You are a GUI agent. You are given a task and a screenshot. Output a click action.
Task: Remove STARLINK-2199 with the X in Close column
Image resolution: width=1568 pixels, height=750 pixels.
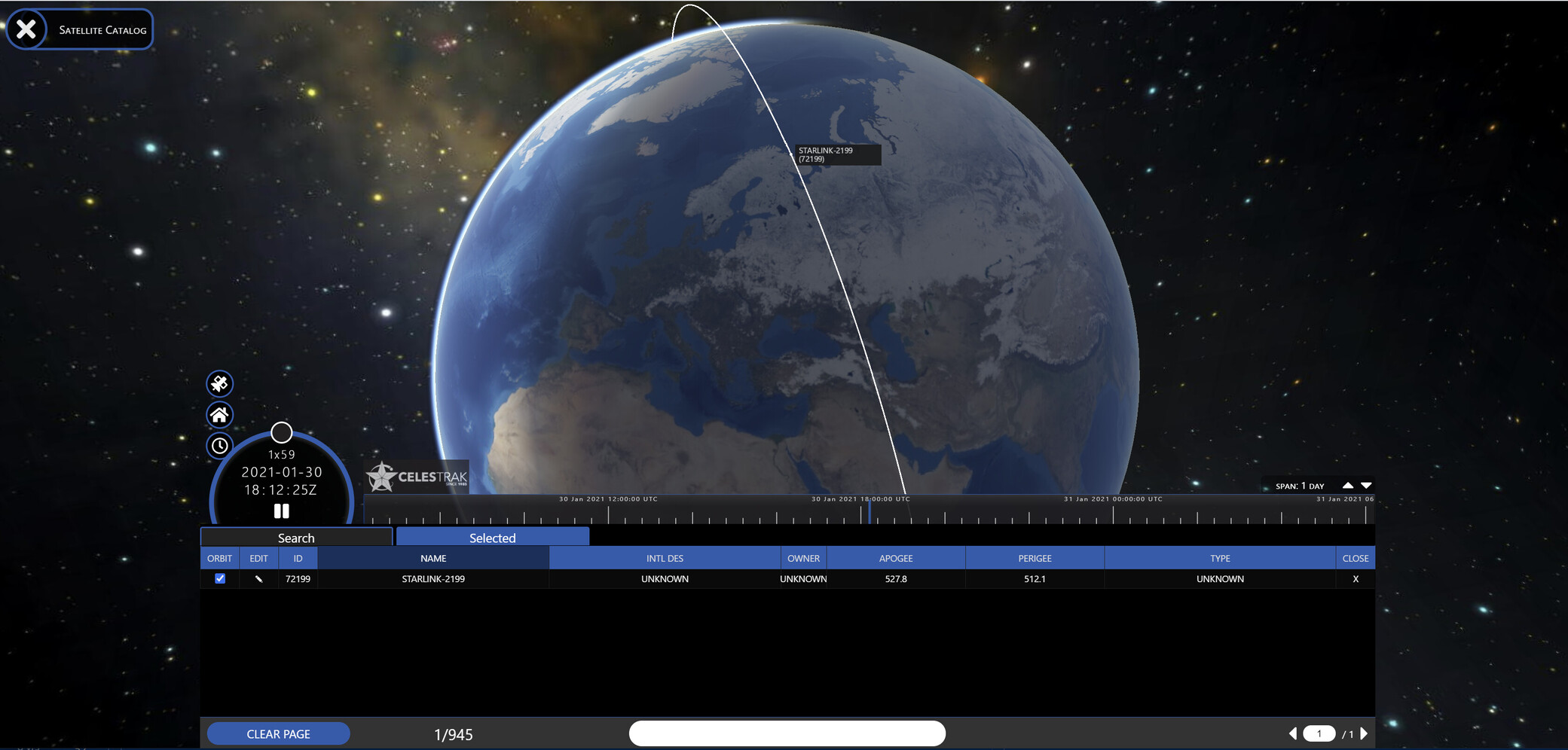pyautogui.click(x=1355, y=579)
